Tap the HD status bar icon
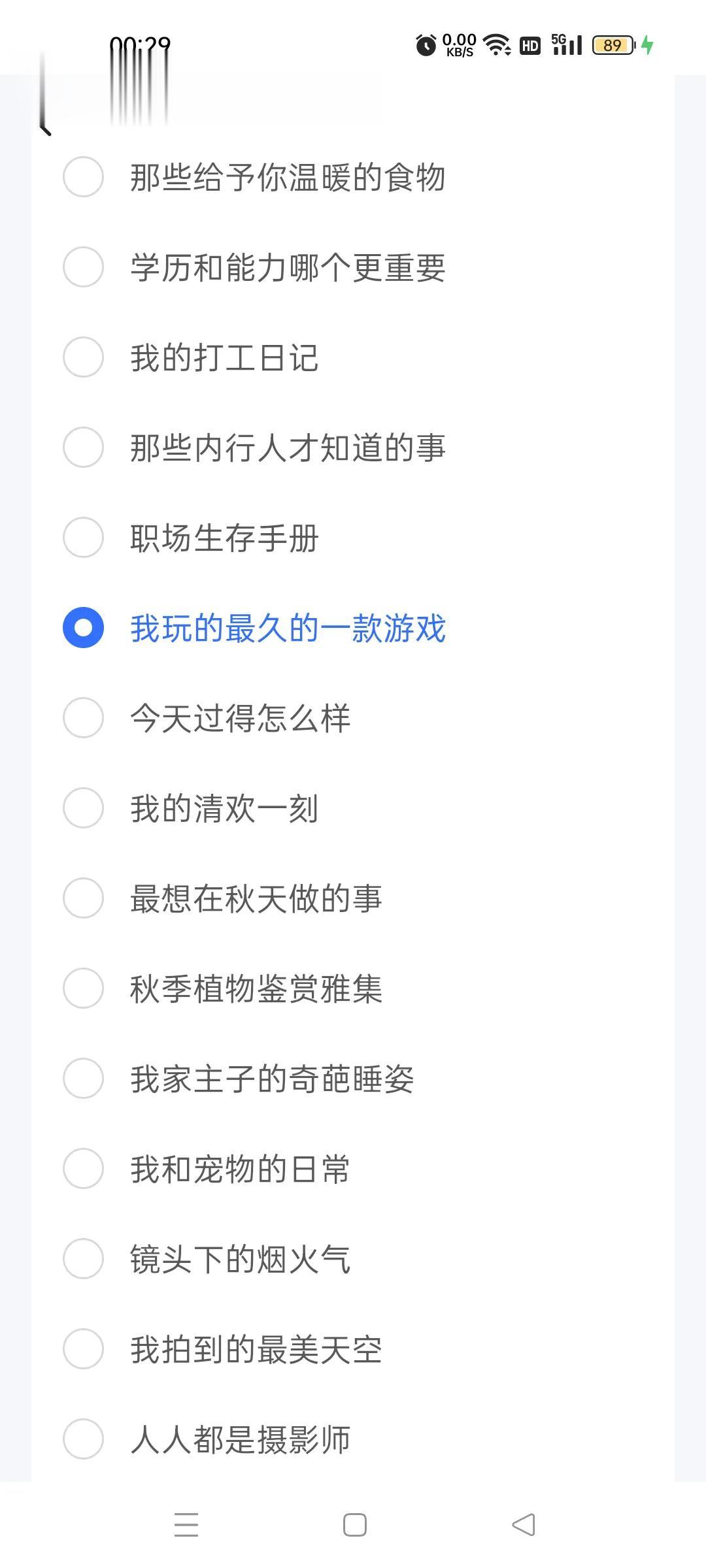The height and width of the screenshot is (1568, 706). pos(530,45)
